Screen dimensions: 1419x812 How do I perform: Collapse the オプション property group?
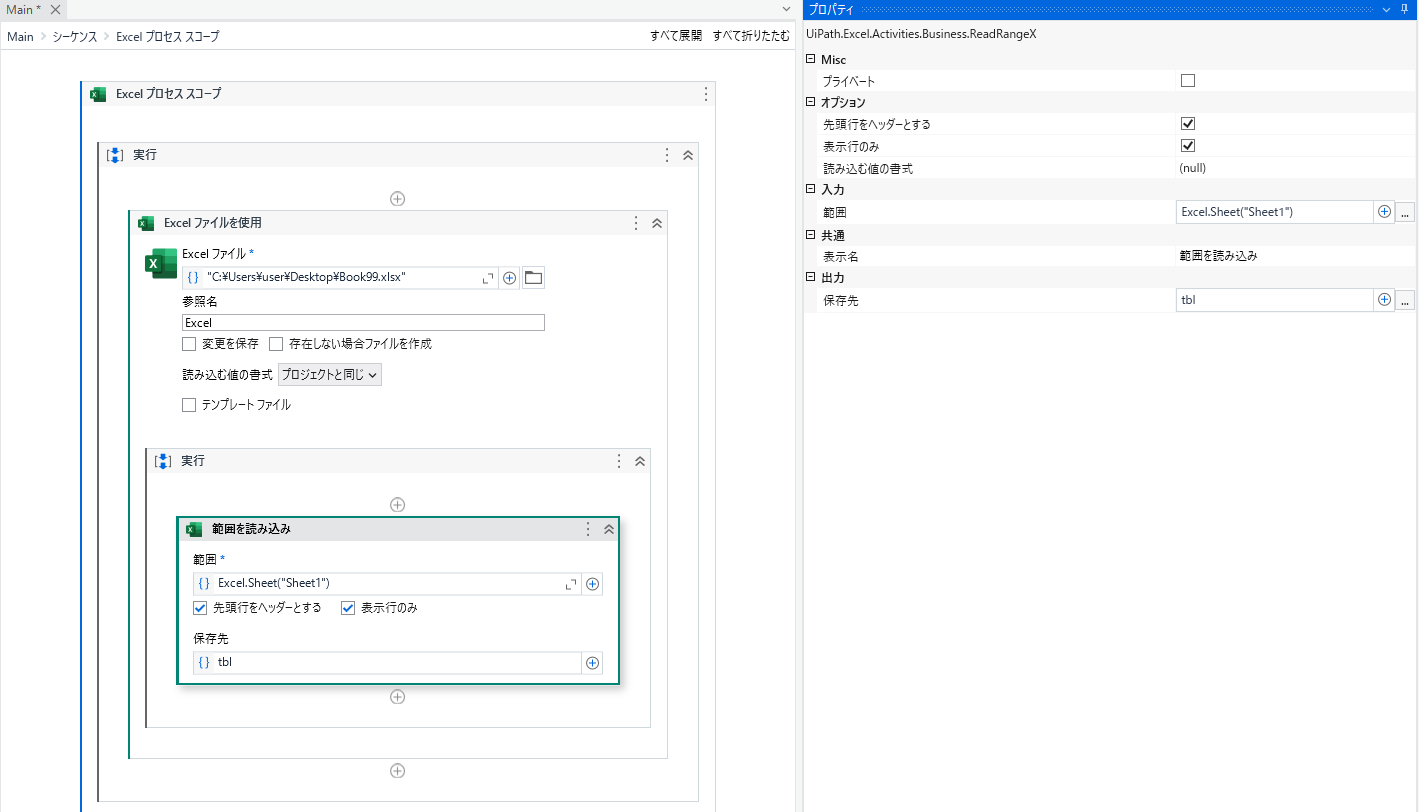pos(810,102)
